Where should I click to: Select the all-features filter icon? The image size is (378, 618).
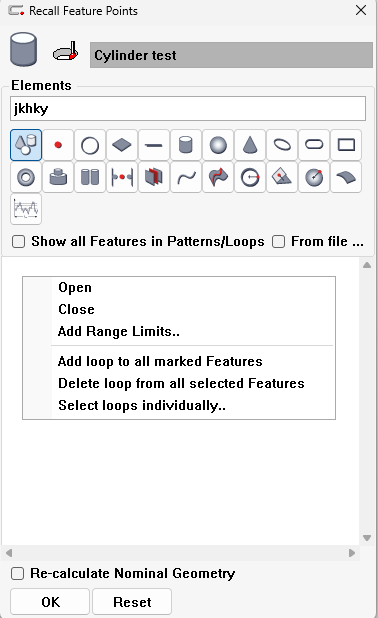pos(26,145)
